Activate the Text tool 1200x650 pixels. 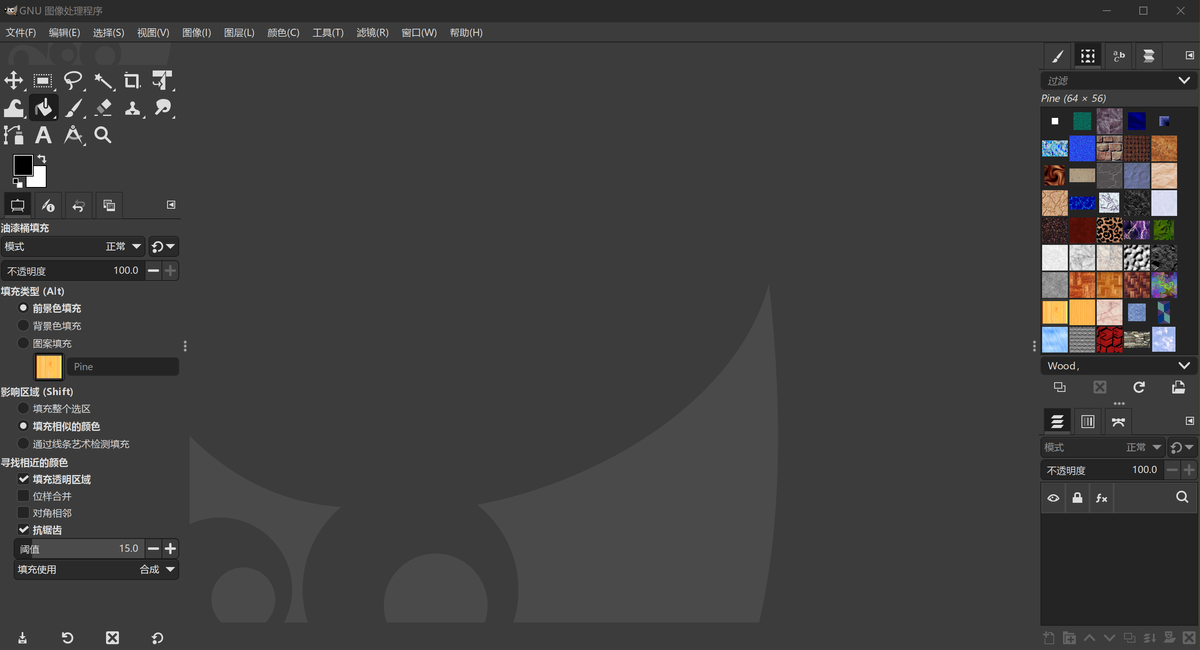43,135
